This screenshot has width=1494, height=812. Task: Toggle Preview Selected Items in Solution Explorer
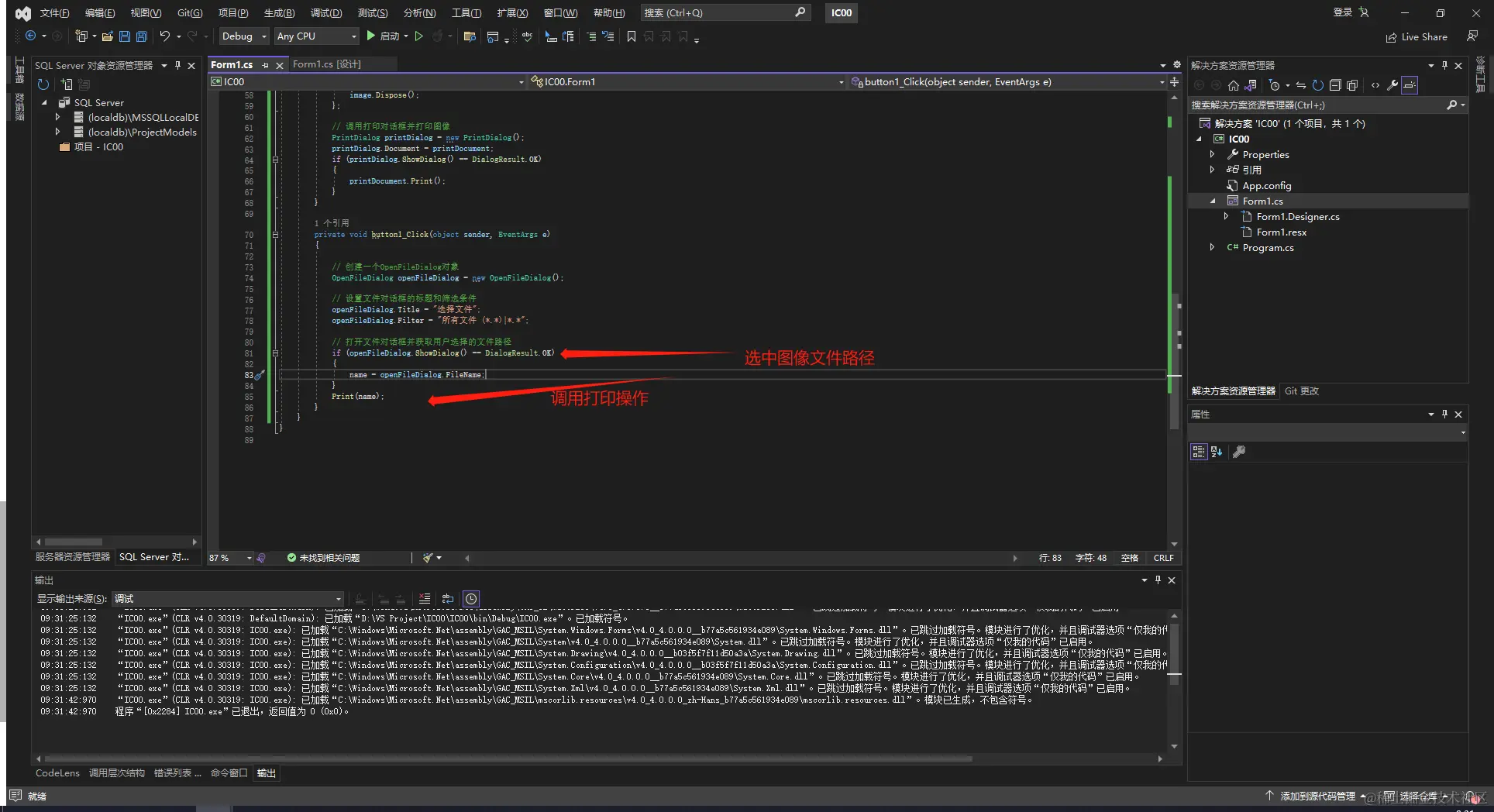coord(1410,85)
